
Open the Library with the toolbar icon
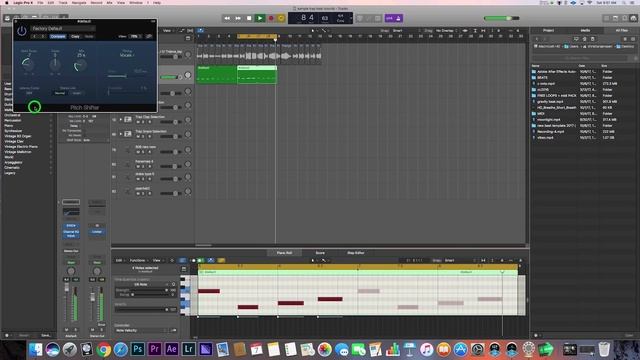pyautogui.click(x=7, y=18)
